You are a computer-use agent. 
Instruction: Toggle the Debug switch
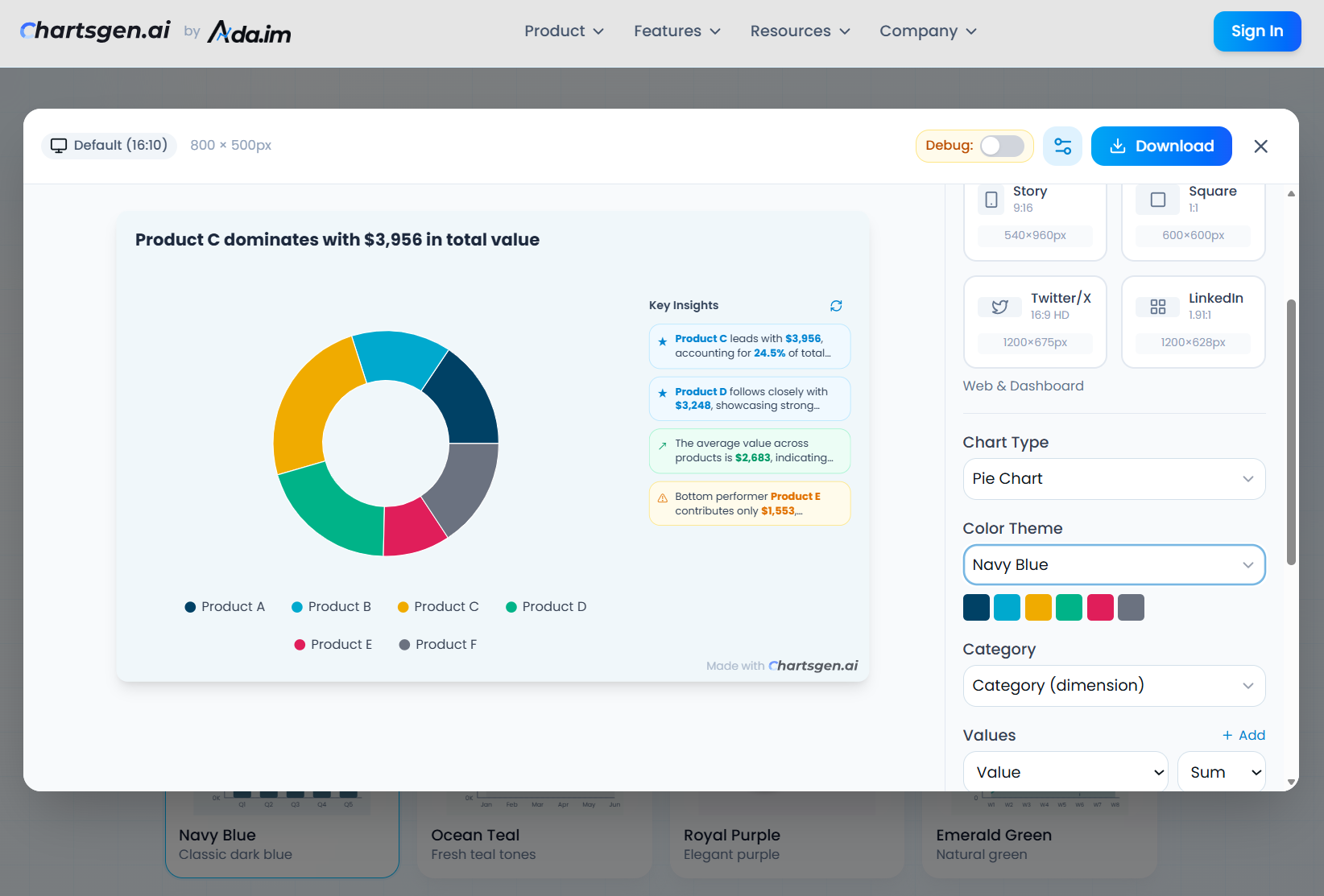click(1002, 146)
